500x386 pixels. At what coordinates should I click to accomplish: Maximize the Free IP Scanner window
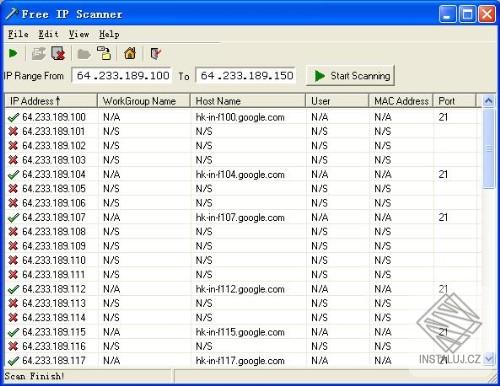tap(467, 14)
